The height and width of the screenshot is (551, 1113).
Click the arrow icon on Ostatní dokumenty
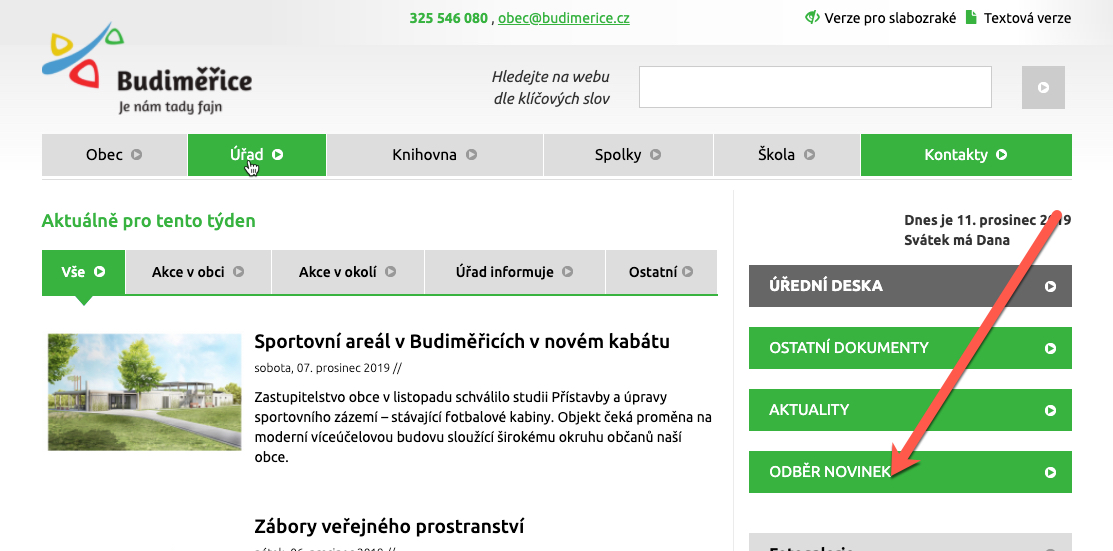click(x=1050, y=348)
